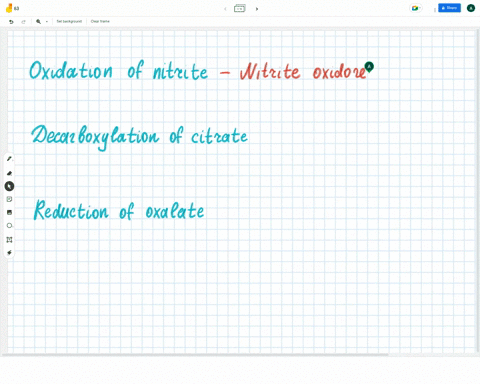
Task: Select the Pen tool in the side toolbar
Action: tap(9, 159)
